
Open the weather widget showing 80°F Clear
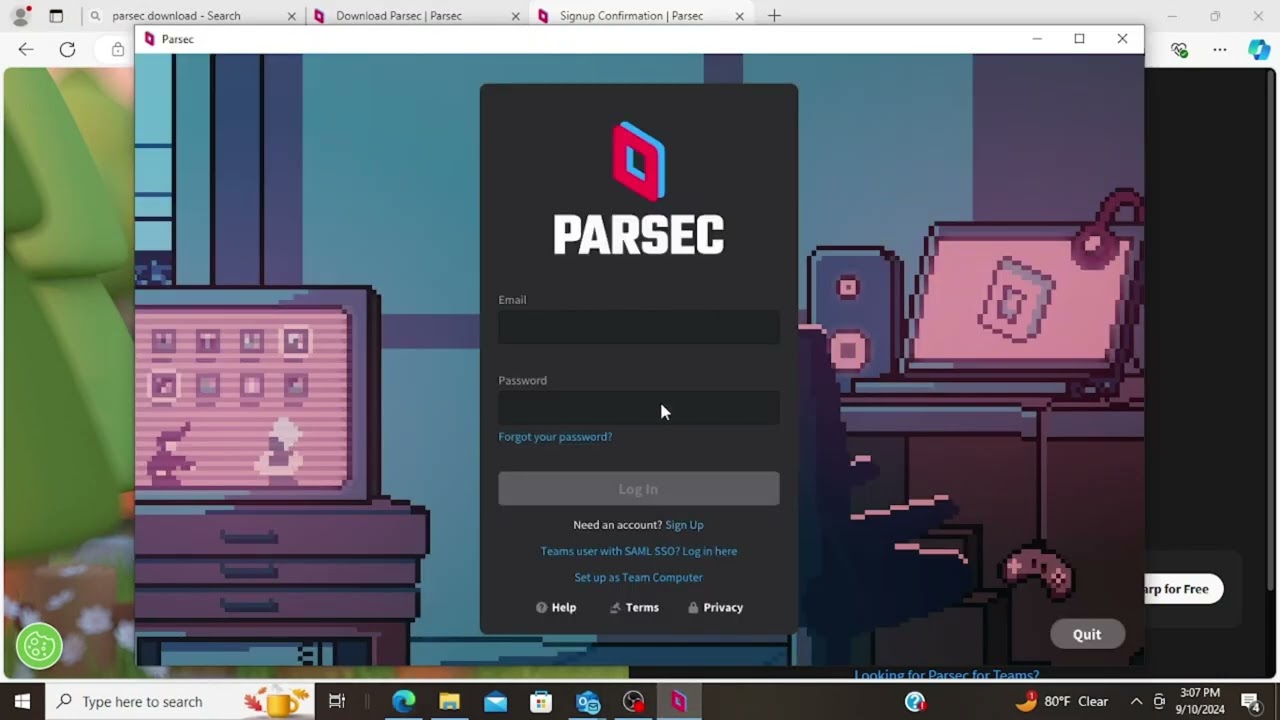tap(1062, 702)
